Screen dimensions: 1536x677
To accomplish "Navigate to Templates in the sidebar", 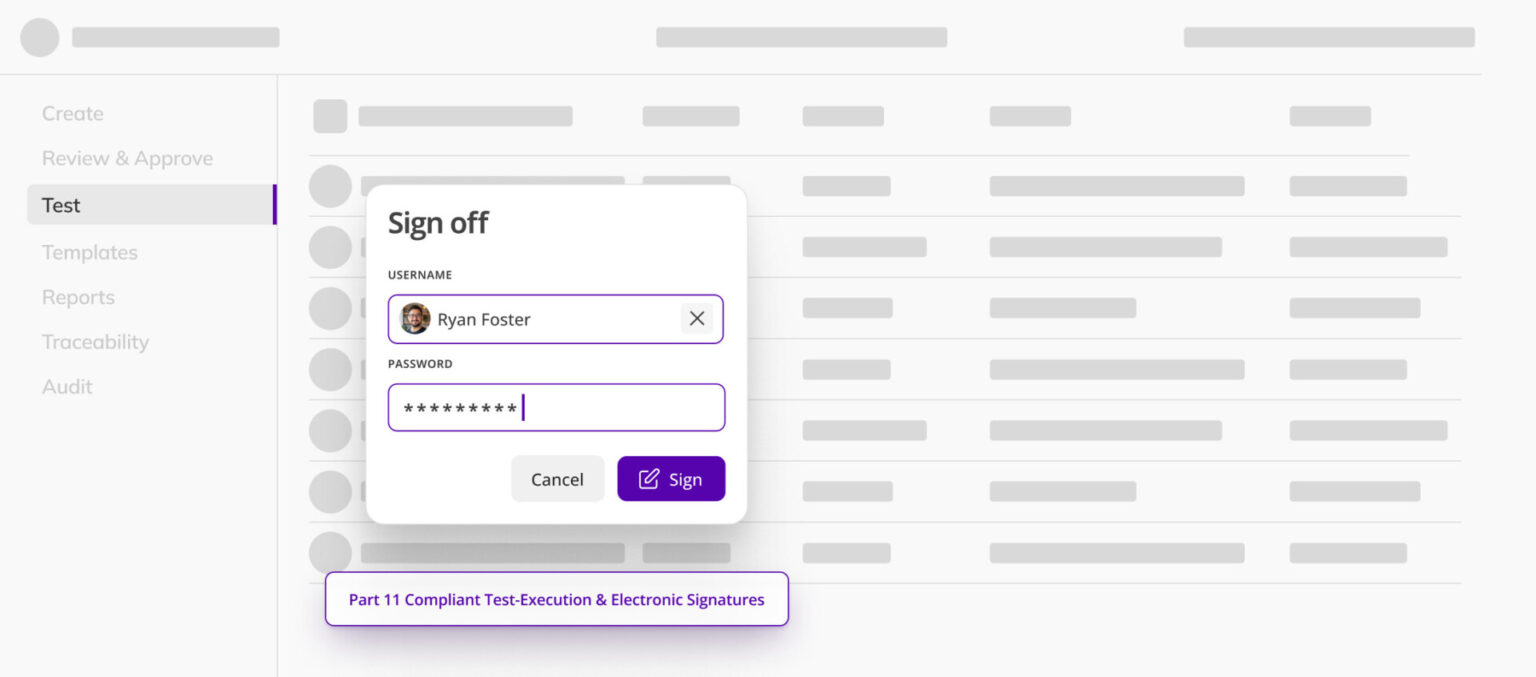I will (x=89, y=252).
